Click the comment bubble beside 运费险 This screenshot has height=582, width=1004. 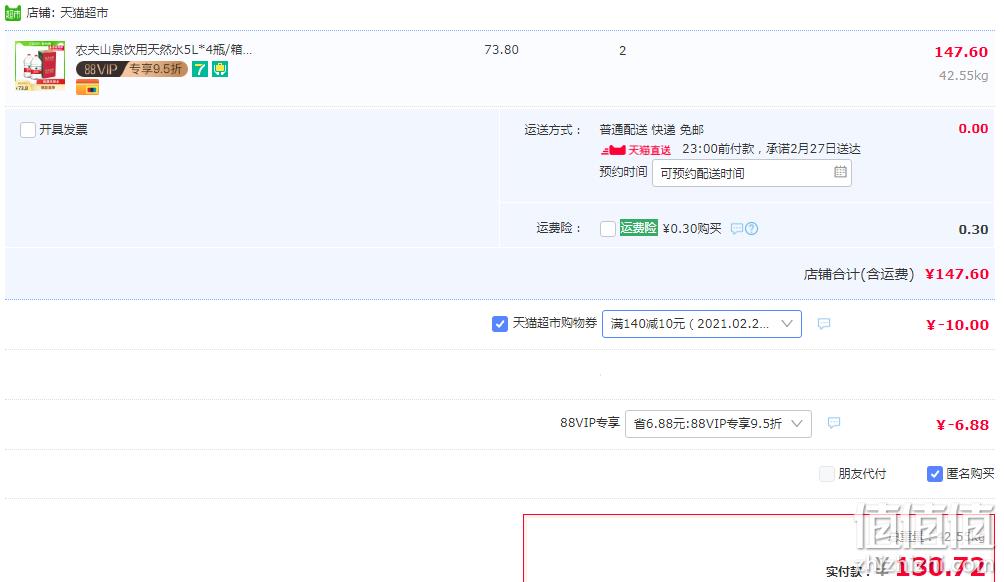coord(737,229)
